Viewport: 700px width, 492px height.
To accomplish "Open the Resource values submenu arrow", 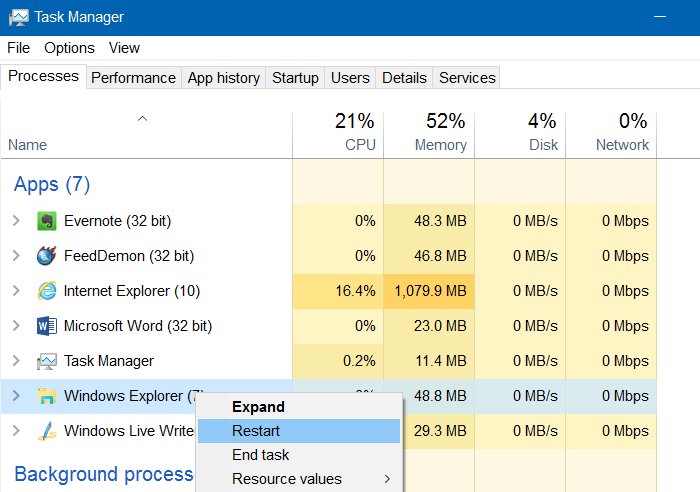I will [x=387, y=479].
